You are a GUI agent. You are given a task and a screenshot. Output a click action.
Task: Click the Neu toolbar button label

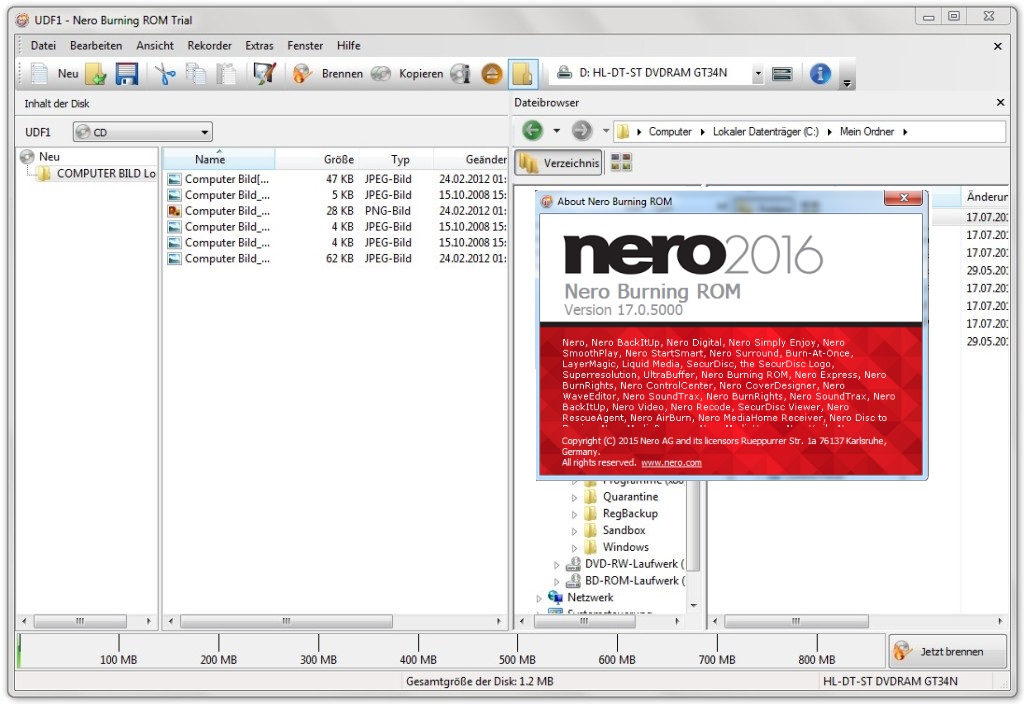[68, 74]
